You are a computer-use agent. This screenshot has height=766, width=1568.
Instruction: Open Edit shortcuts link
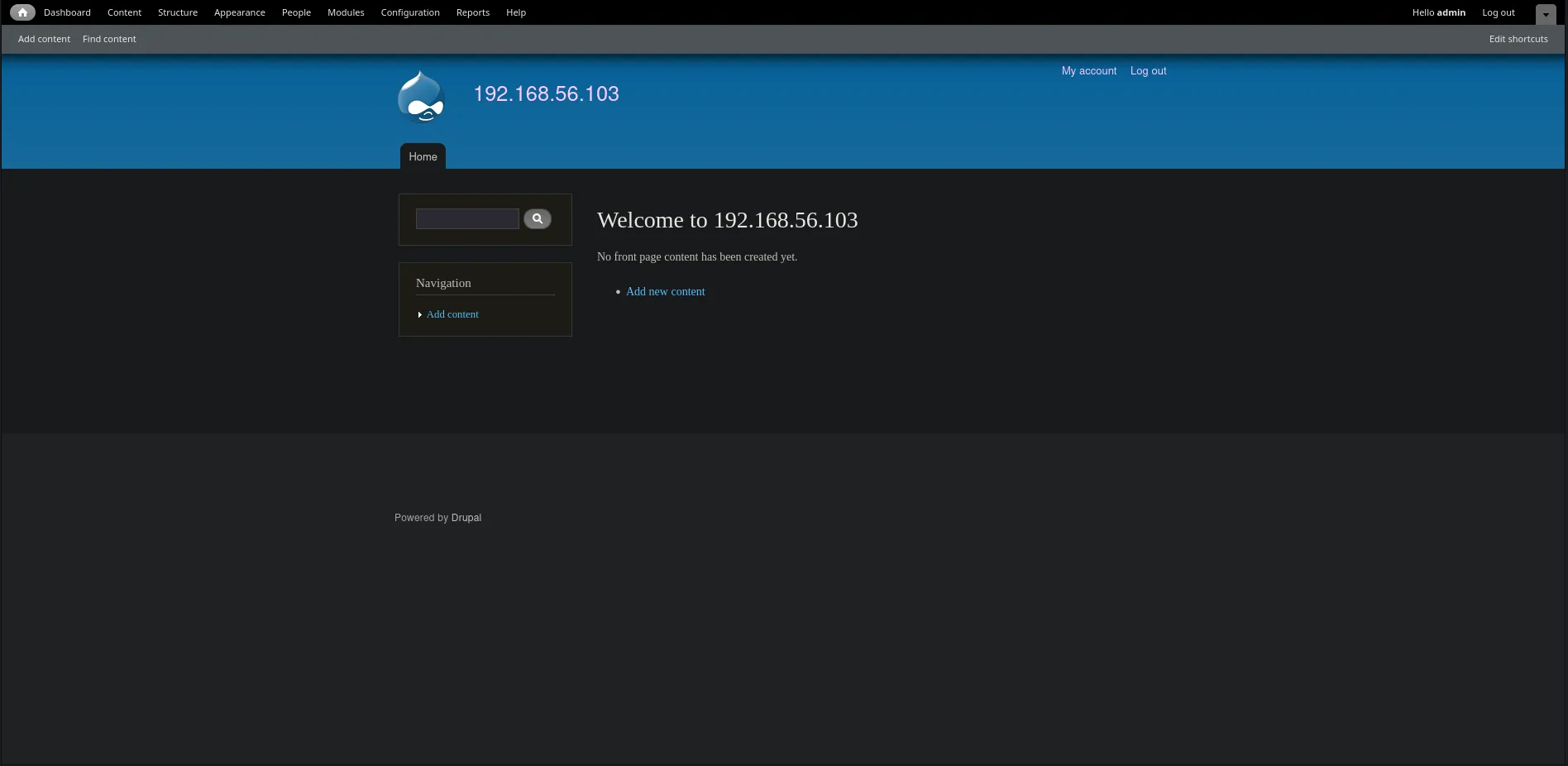pos(1518,39)
